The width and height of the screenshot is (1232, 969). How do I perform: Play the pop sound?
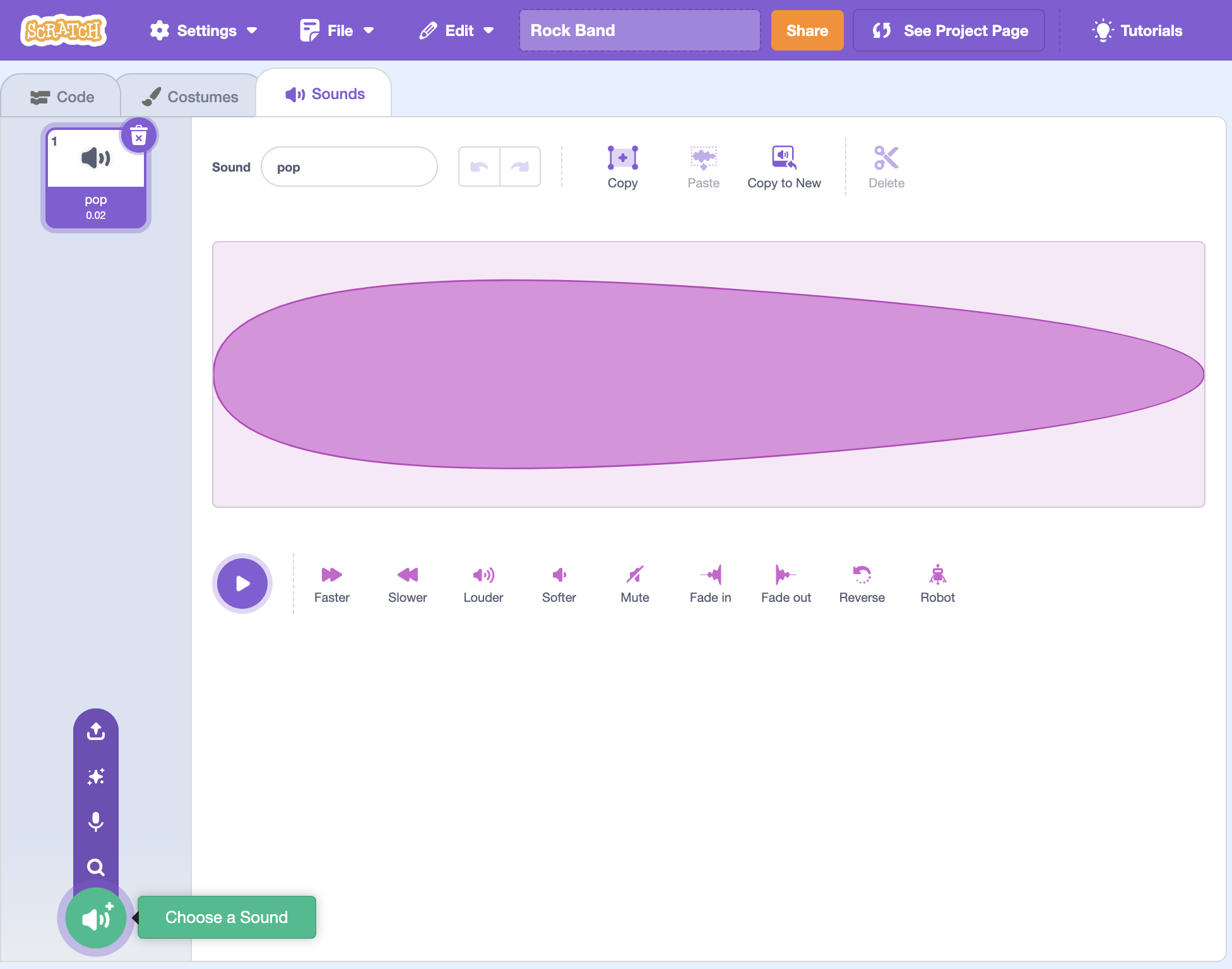242,583
